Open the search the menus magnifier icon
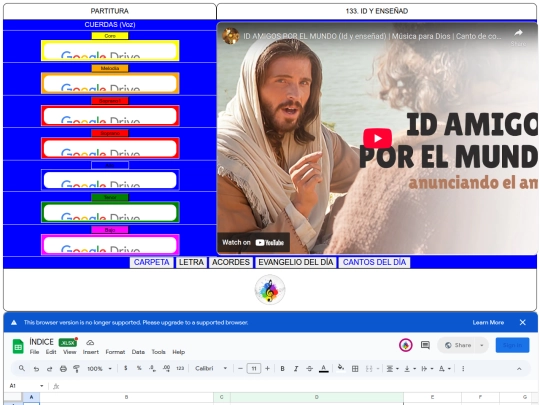 tap(22, 368)
